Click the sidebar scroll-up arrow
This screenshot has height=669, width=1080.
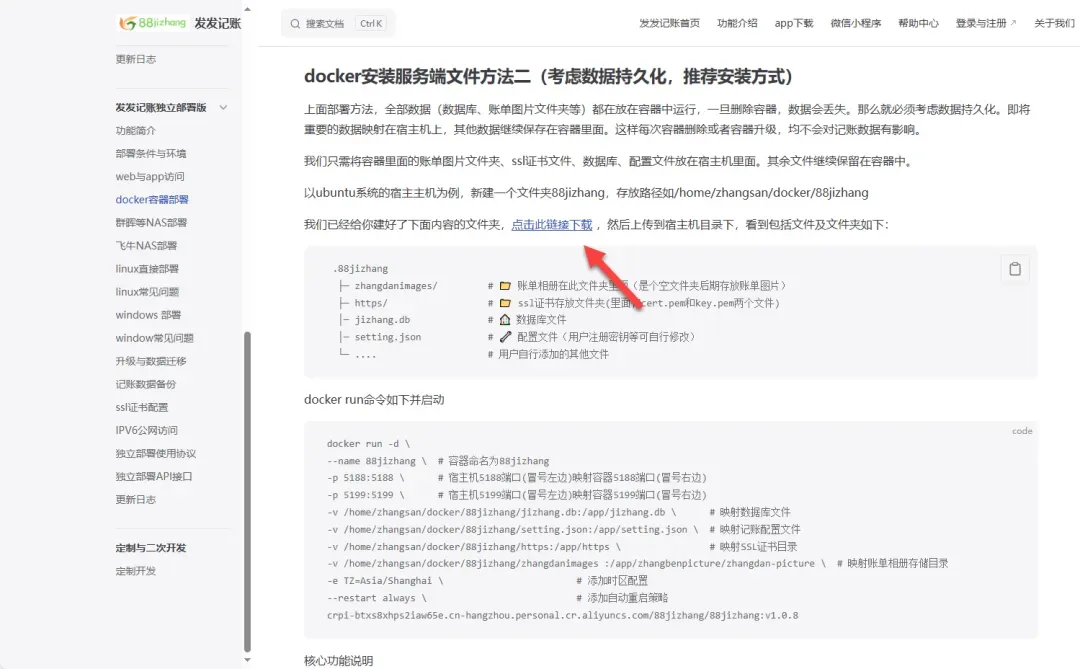[x=247, y=10]
